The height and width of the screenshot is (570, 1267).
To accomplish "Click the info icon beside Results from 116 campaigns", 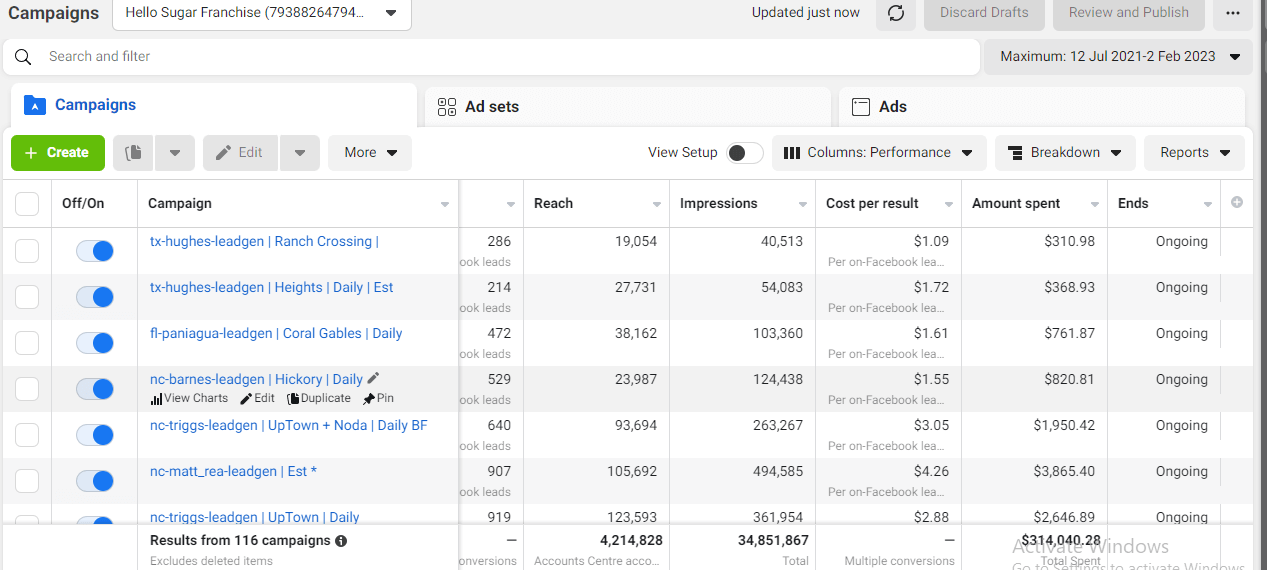I will point(341,541).
